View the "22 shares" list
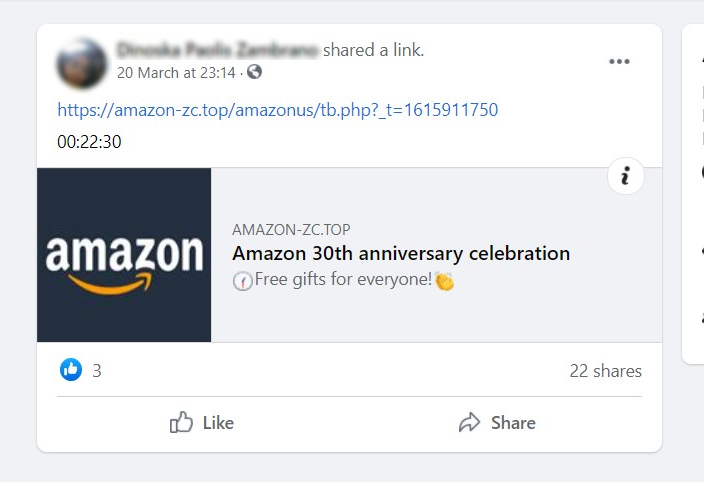Screen dimensions: 704x482 point(605,371)
